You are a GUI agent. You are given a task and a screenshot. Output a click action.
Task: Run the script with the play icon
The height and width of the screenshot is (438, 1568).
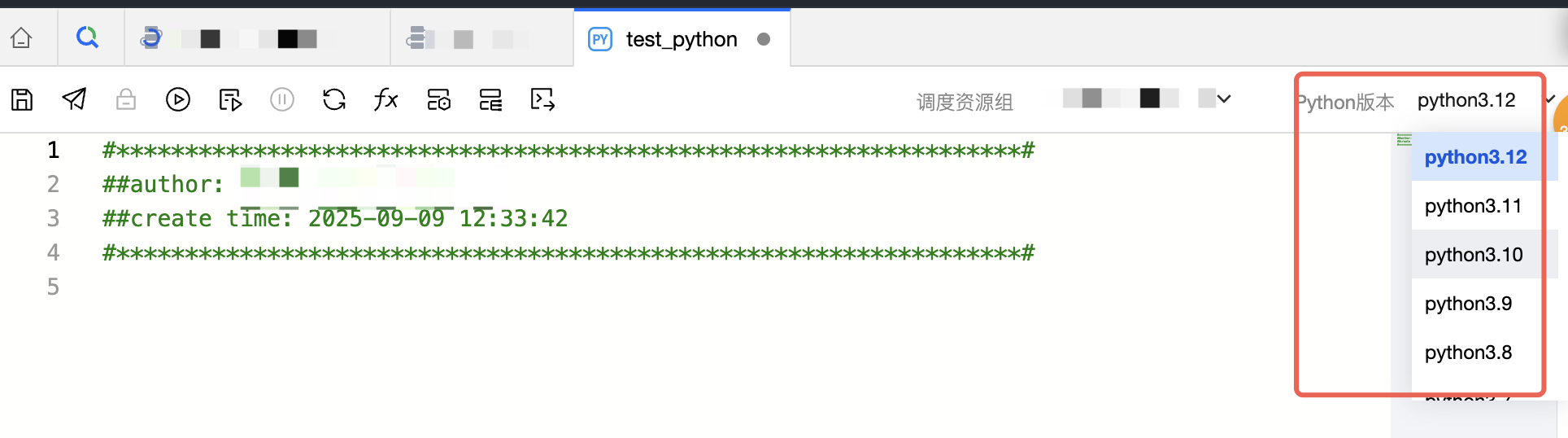[178, 99]
